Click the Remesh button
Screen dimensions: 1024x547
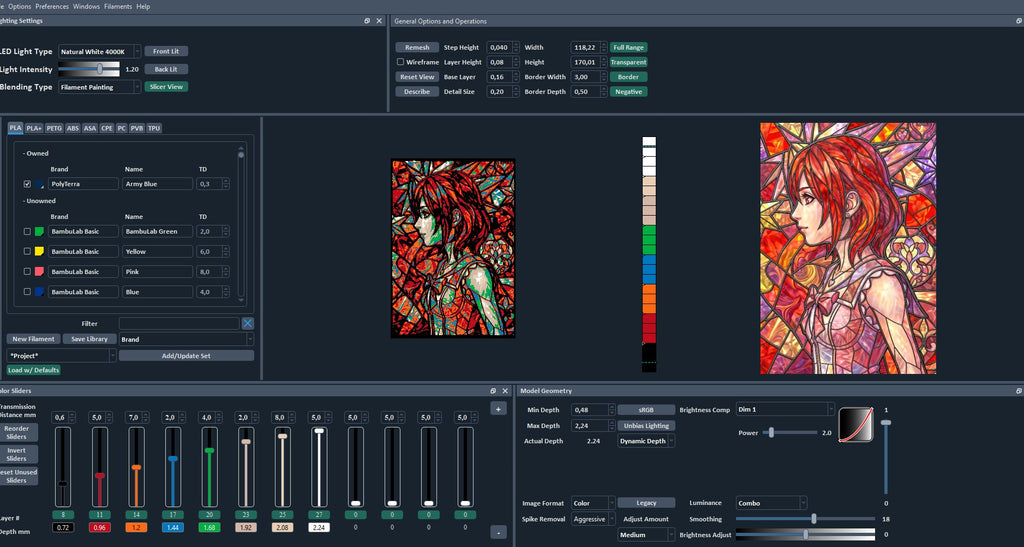pyautogui.click(x=417, y=48)
